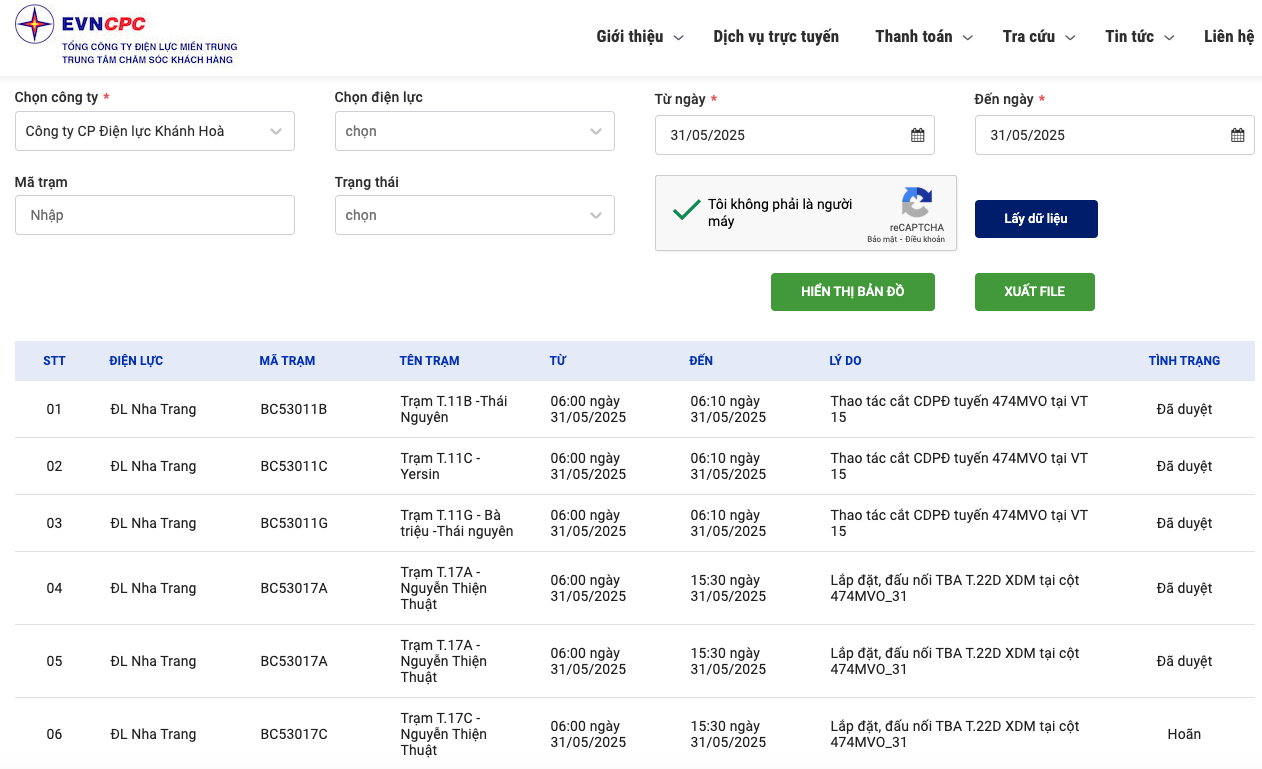Image resolution: width=1262 pixels, height=769 pixels.
Task: Focus the Mã trạm input field
Action: (x=155, y=215)
